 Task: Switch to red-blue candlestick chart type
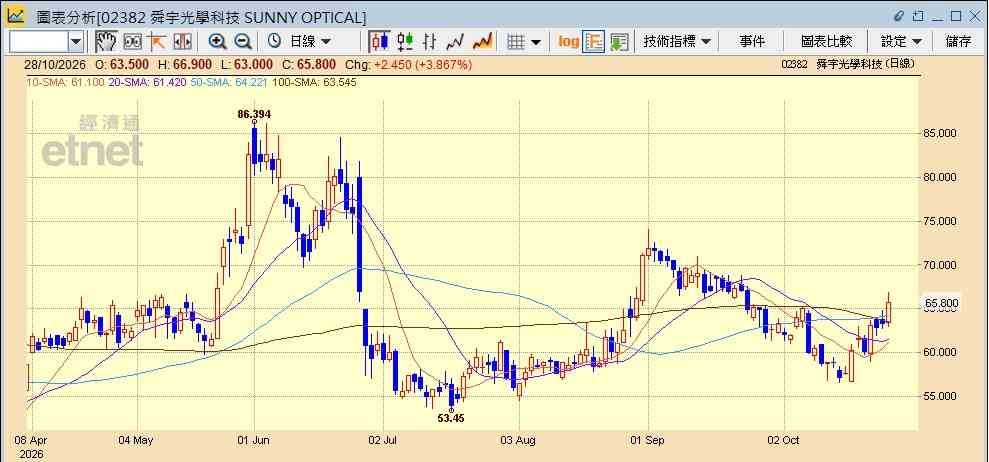pos(379,42)
